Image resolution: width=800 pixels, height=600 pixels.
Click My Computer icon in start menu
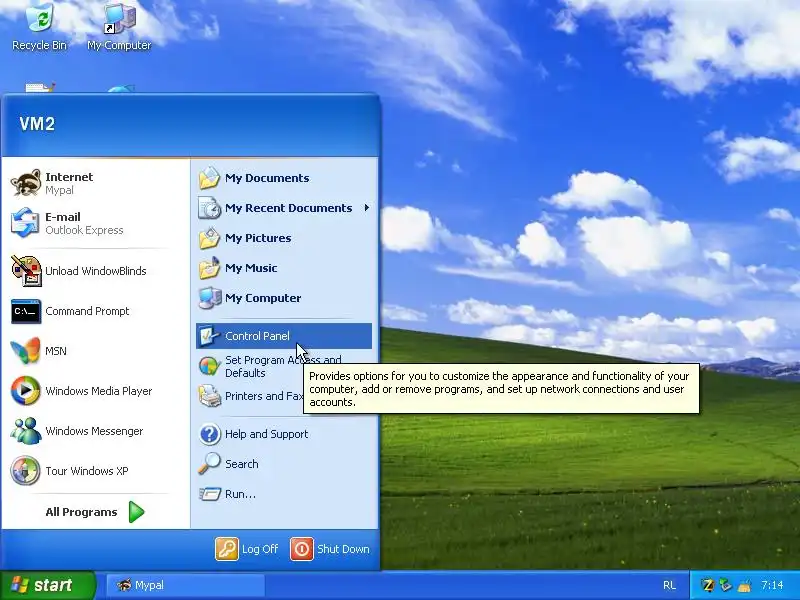click(x=209, y=298)
